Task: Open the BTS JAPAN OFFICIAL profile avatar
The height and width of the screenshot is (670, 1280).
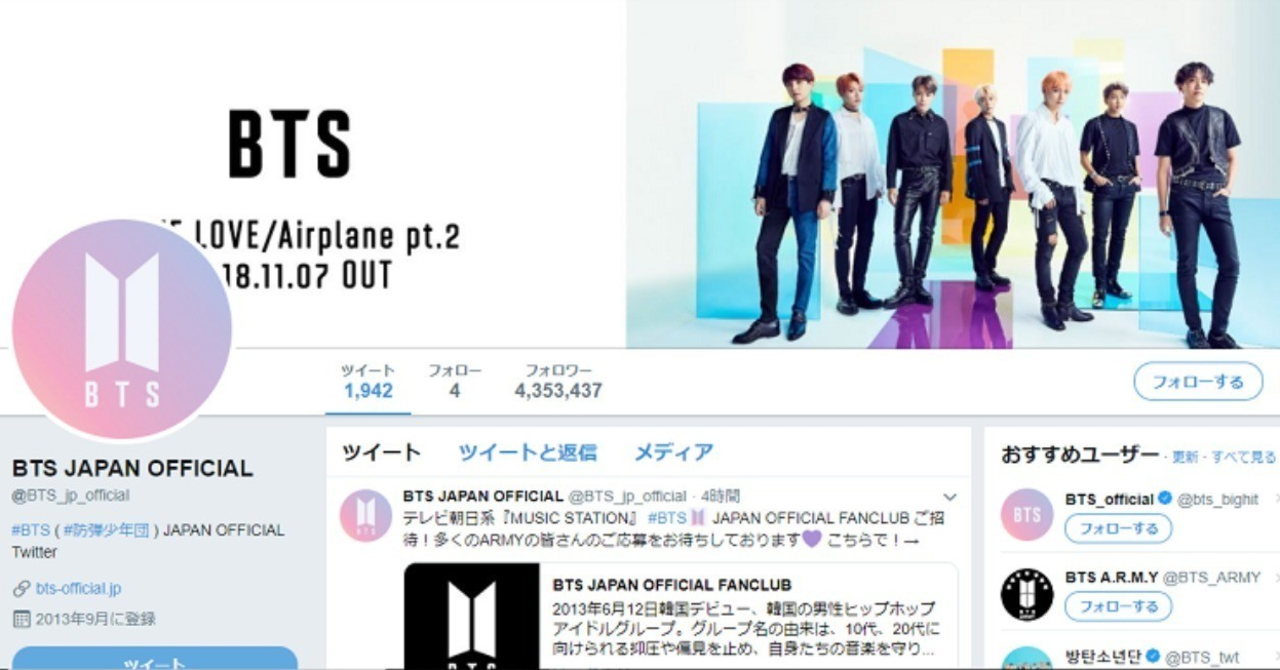Action: click(122, 330)
